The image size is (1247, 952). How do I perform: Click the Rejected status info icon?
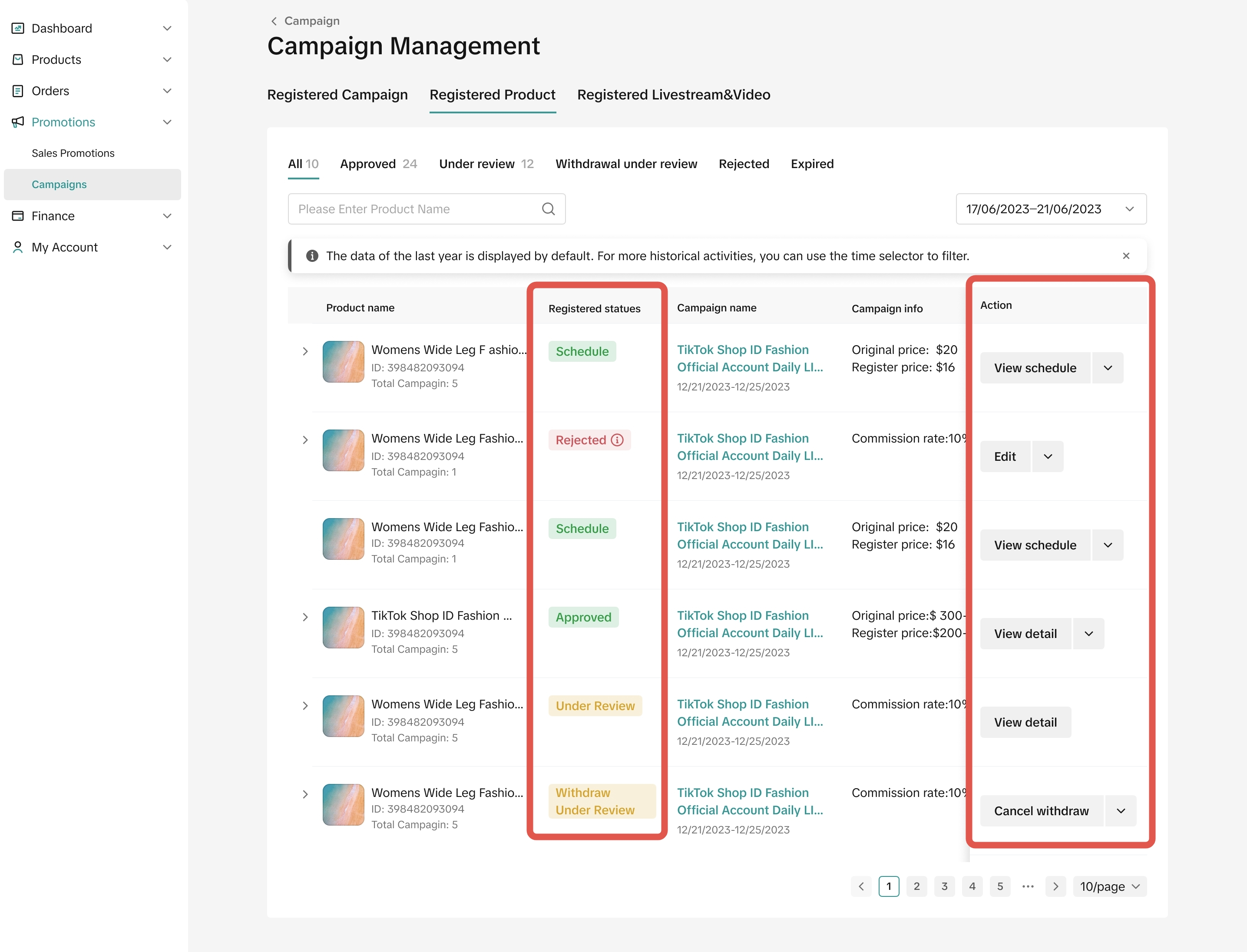pyautogui.click(x=618, y=440)
